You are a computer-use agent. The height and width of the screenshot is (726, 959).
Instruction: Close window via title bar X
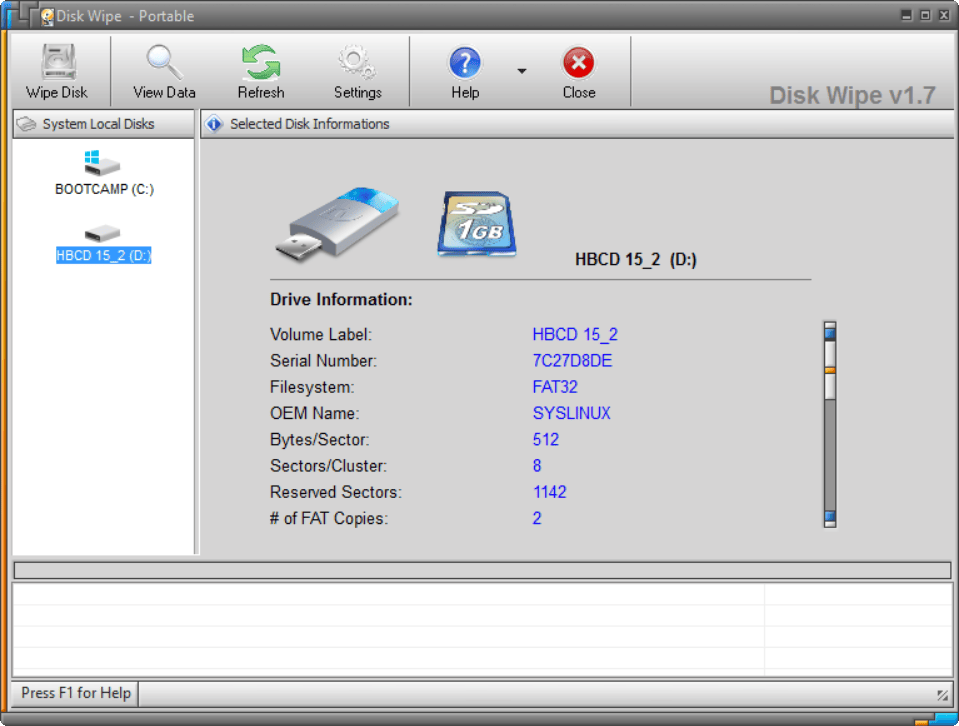point(944,15)
